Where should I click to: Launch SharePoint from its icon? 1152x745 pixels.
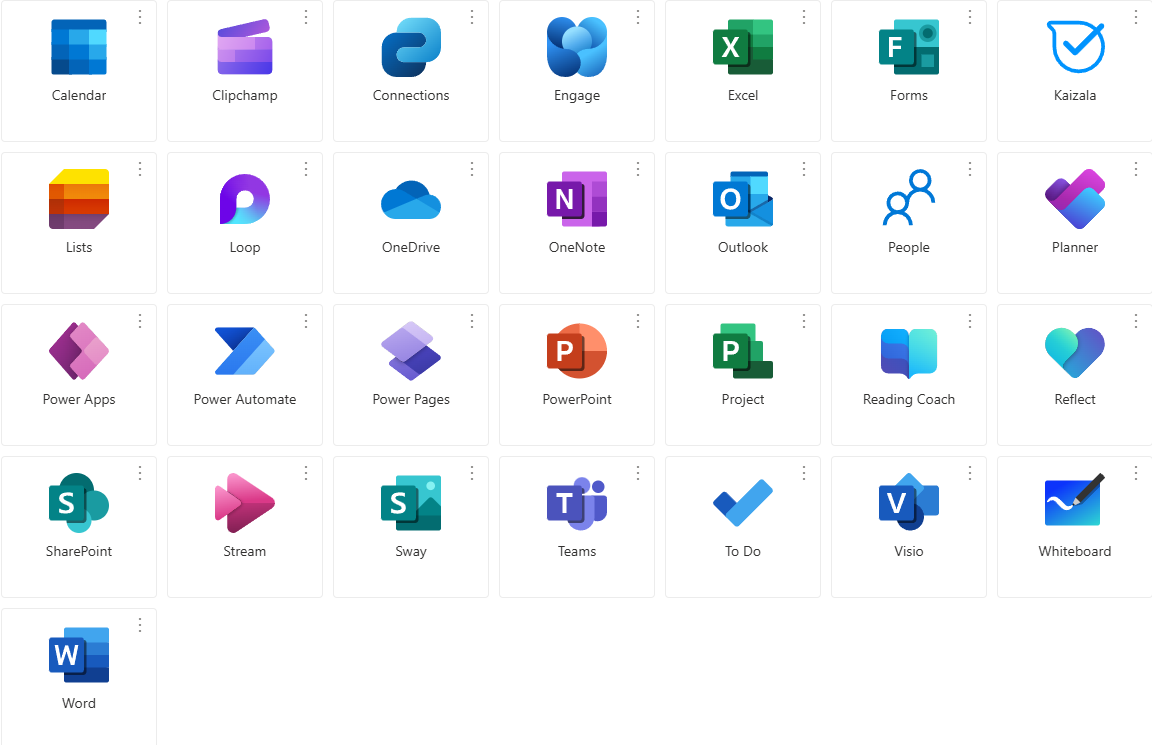(79, 503)
